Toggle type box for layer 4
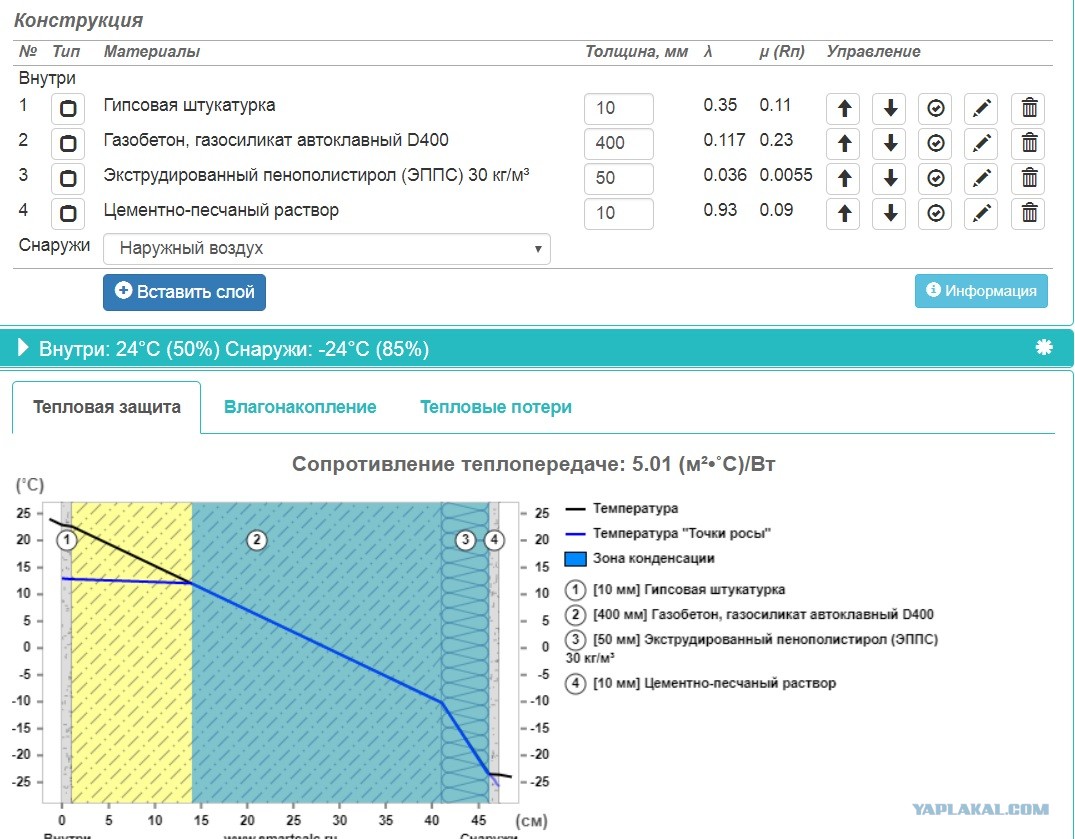The image size is (1075, 839). (68, 213)
